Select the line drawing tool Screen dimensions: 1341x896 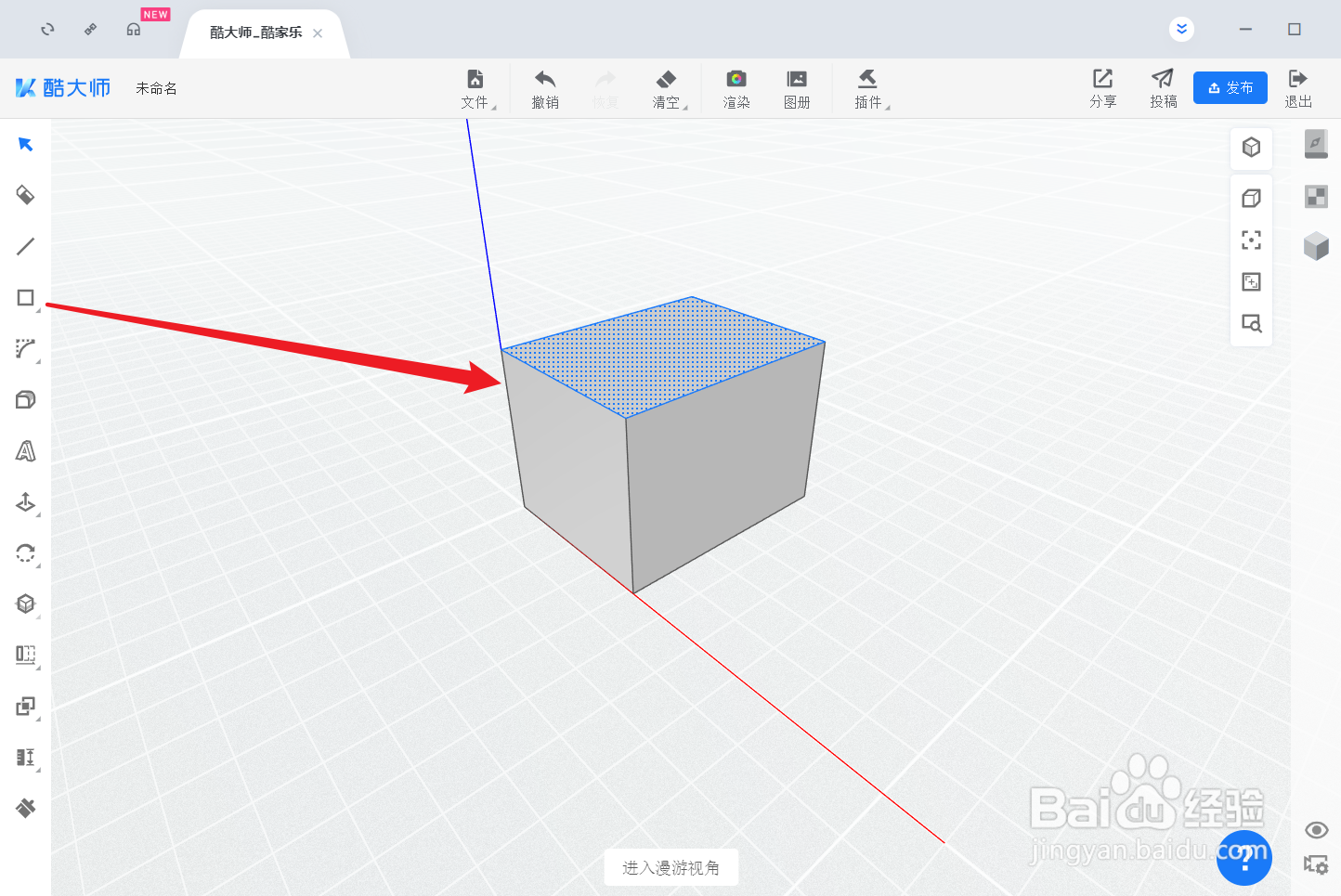click(x=25, y=246)
